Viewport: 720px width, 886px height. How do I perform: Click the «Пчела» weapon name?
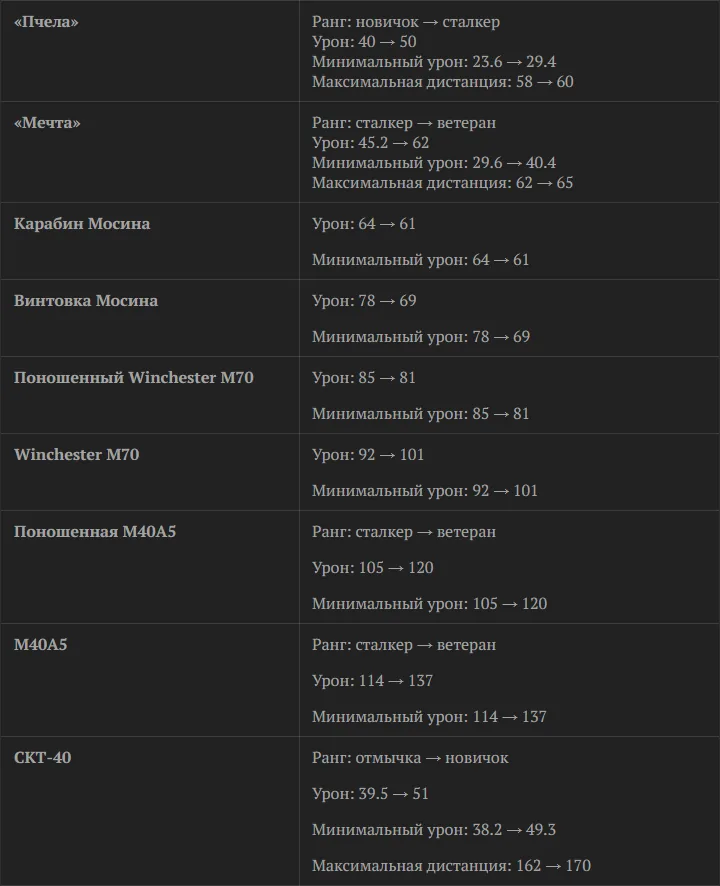[x=46, y=22]
